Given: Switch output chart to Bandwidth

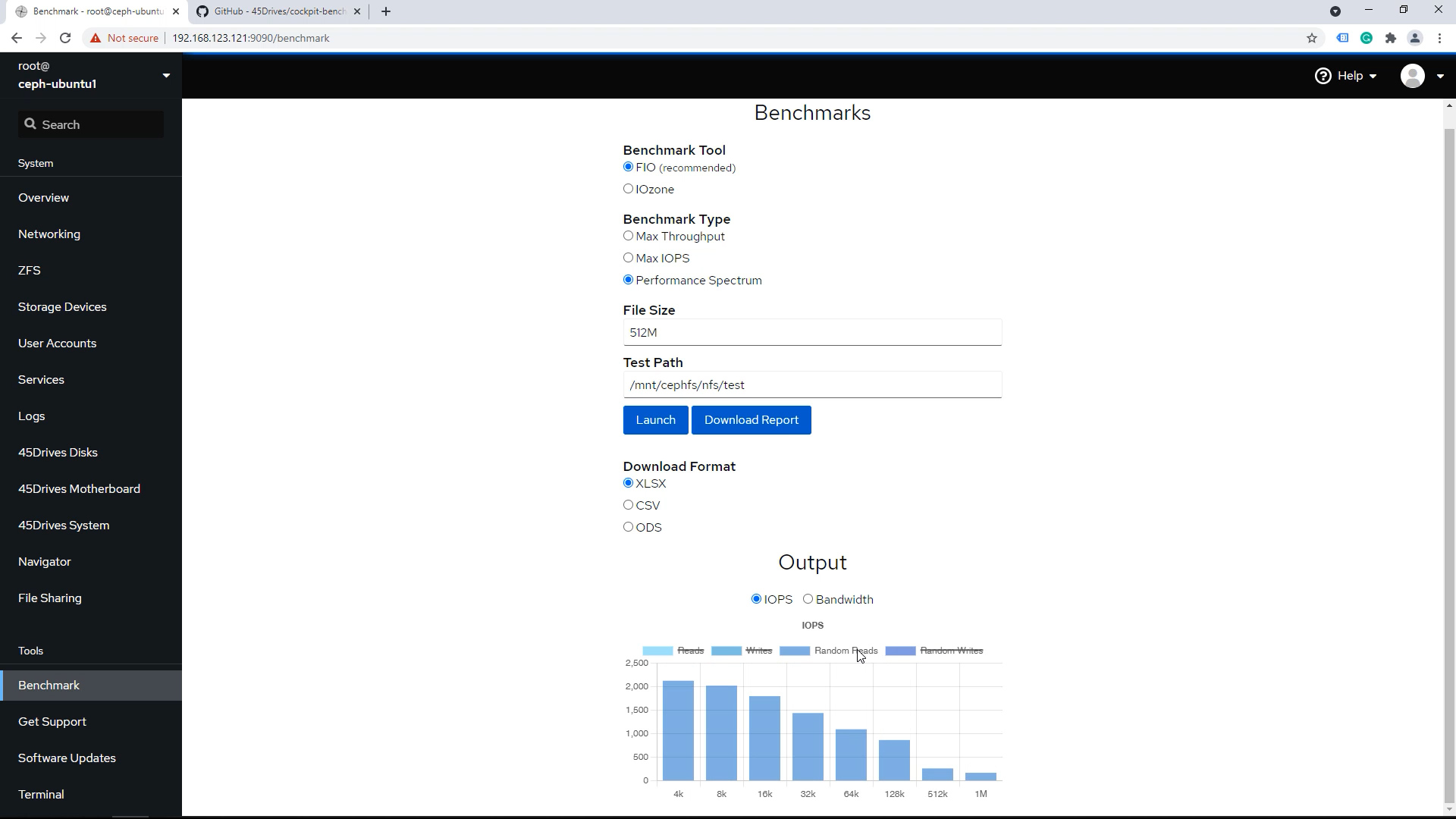Looking at the screenshot, I should pos(808,599).
